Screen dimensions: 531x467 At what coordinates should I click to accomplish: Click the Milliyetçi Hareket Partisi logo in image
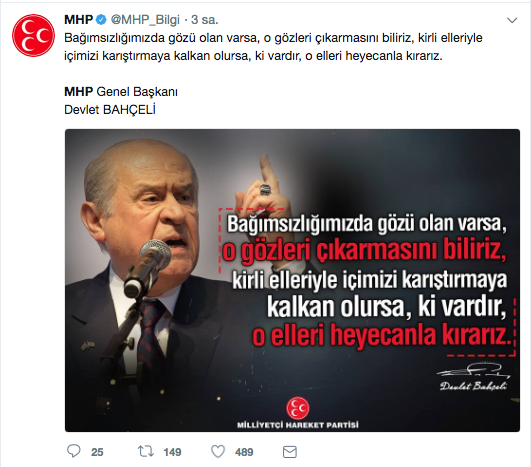[x=298, y=413]
